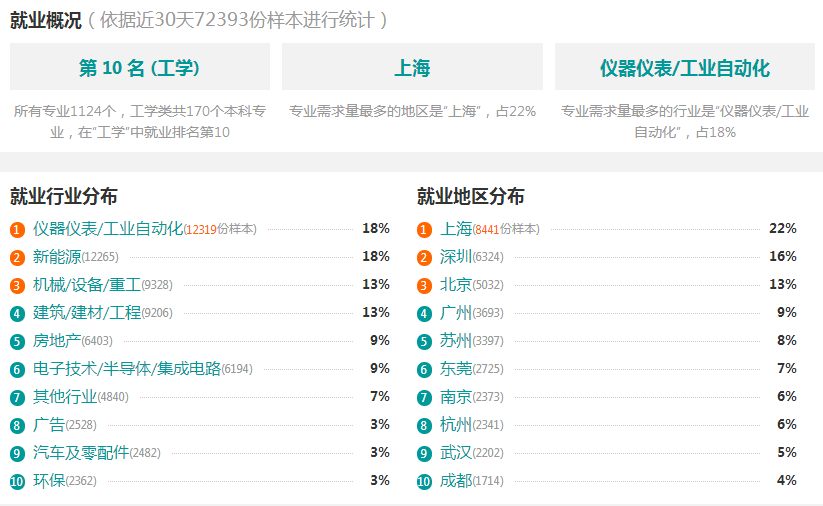Viewport: 823px width, 506px height.
Task: Click the 22% value for 上海
Action: [783, 228]
